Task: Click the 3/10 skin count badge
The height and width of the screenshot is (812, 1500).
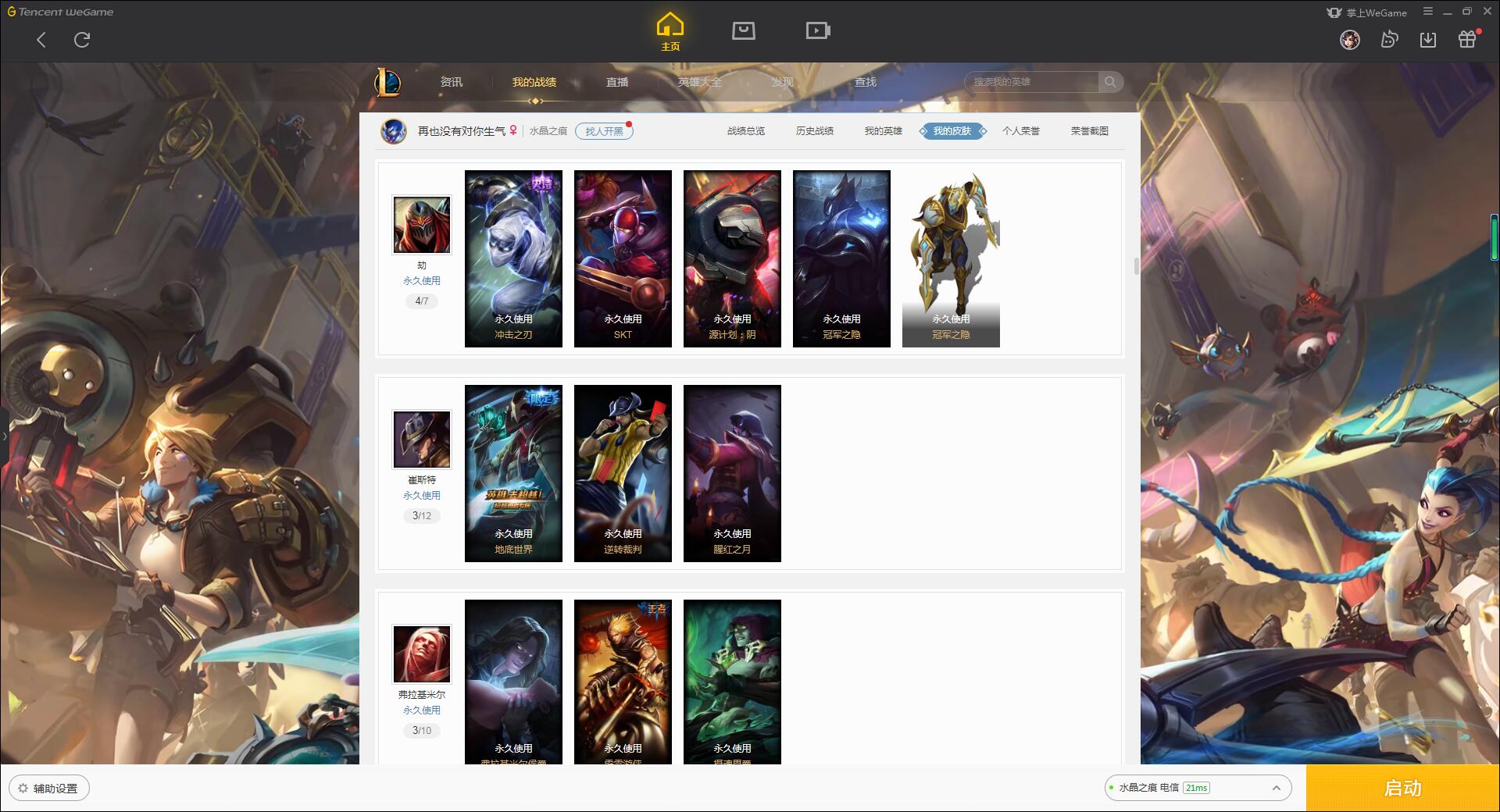Action: point(422,730)
